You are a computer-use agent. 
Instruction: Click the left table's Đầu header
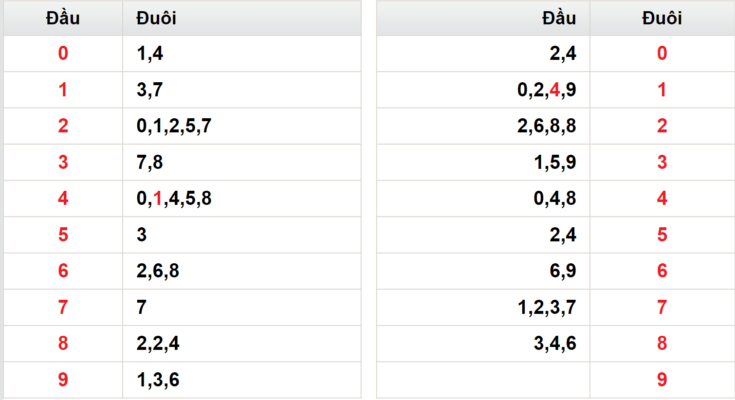pyautogui.click(x=63, y=18)
